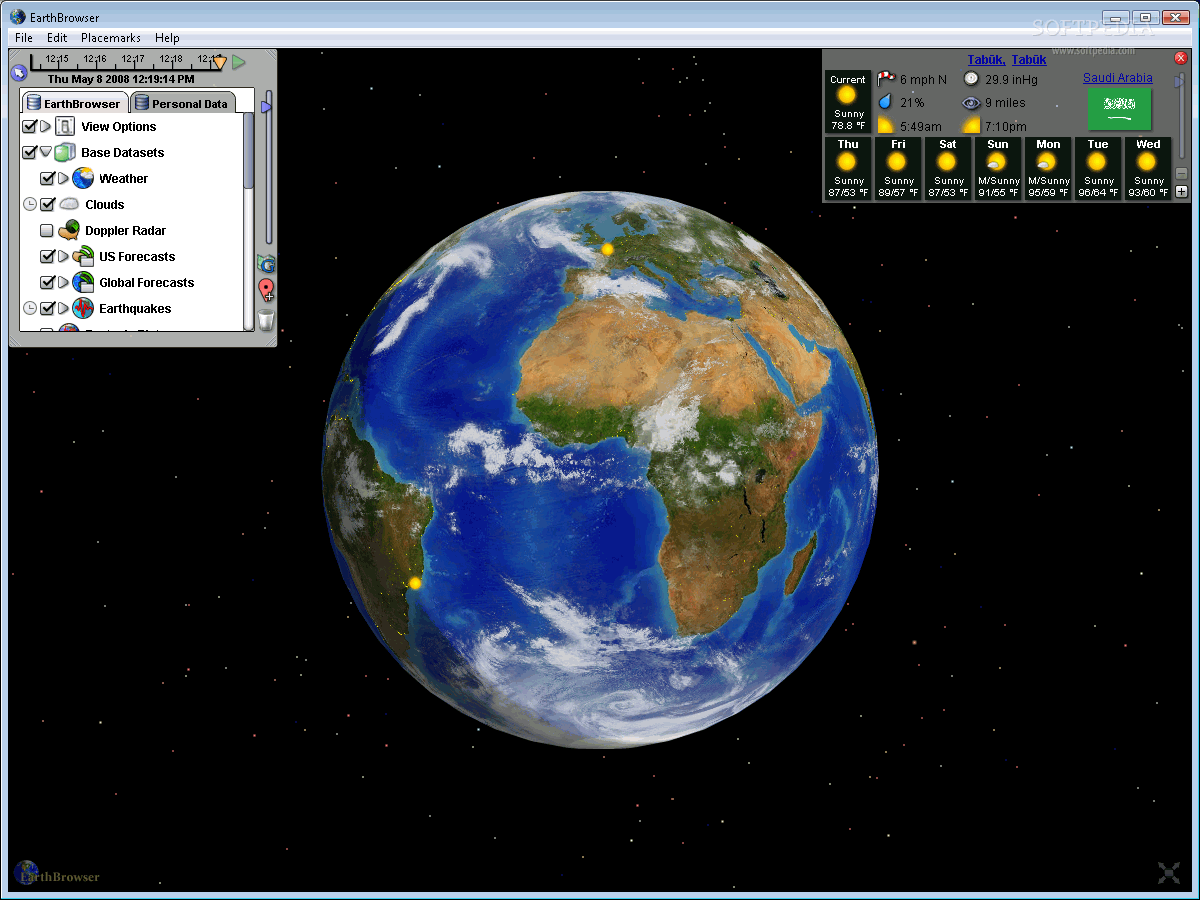Viewport: 1200px width, 900px height.
Task: Click the Base Datasets green cube icon
Action: point(65,153)
